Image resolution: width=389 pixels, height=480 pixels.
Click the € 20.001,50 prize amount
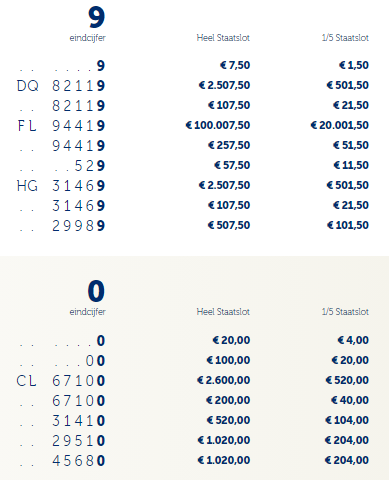coord(339,125)
